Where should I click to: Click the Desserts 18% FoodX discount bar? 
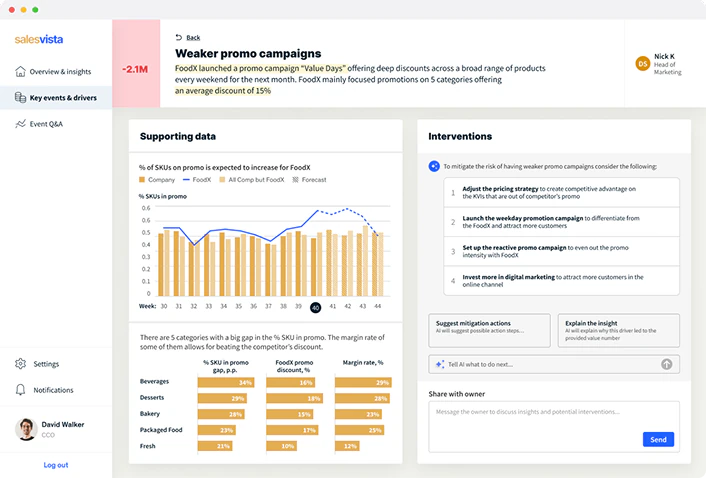pos(294,398)
